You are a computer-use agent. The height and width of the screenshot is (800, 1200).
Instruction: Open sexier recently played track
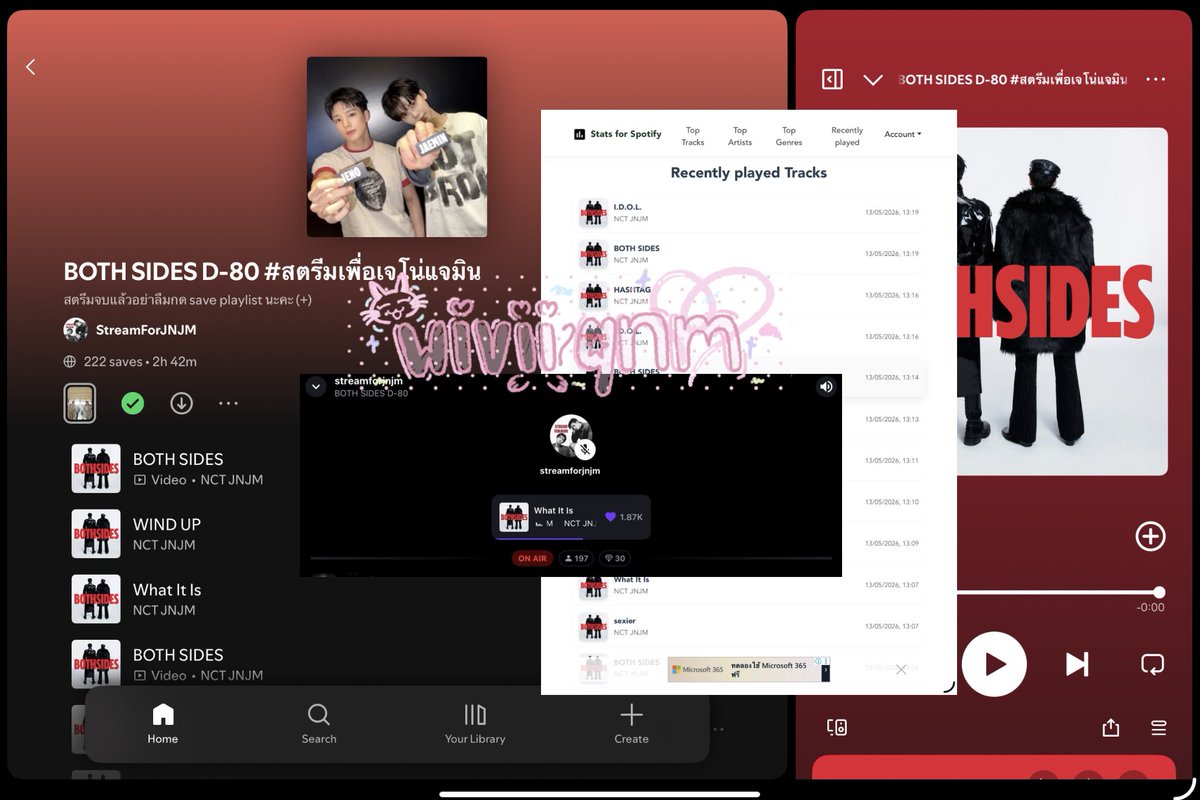[x=749, y=626]
